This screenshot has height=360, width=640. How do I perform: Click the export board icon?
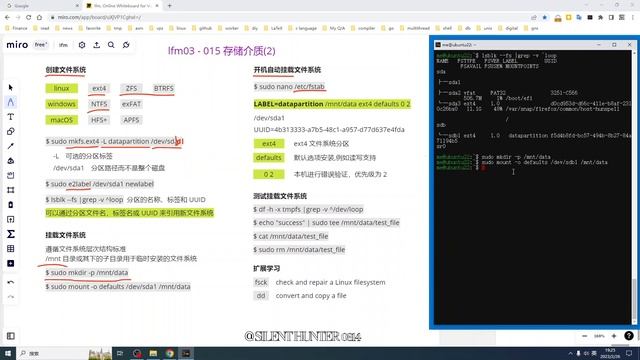[96, 45]
